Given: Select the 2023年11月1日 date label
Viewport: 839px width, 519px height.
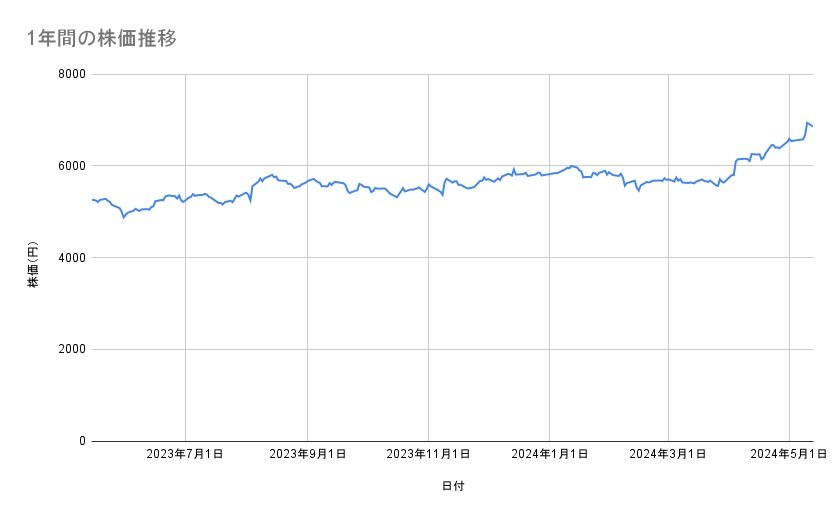Looking at the screenshot, I should pyautogui.click(x=428, y=455).
